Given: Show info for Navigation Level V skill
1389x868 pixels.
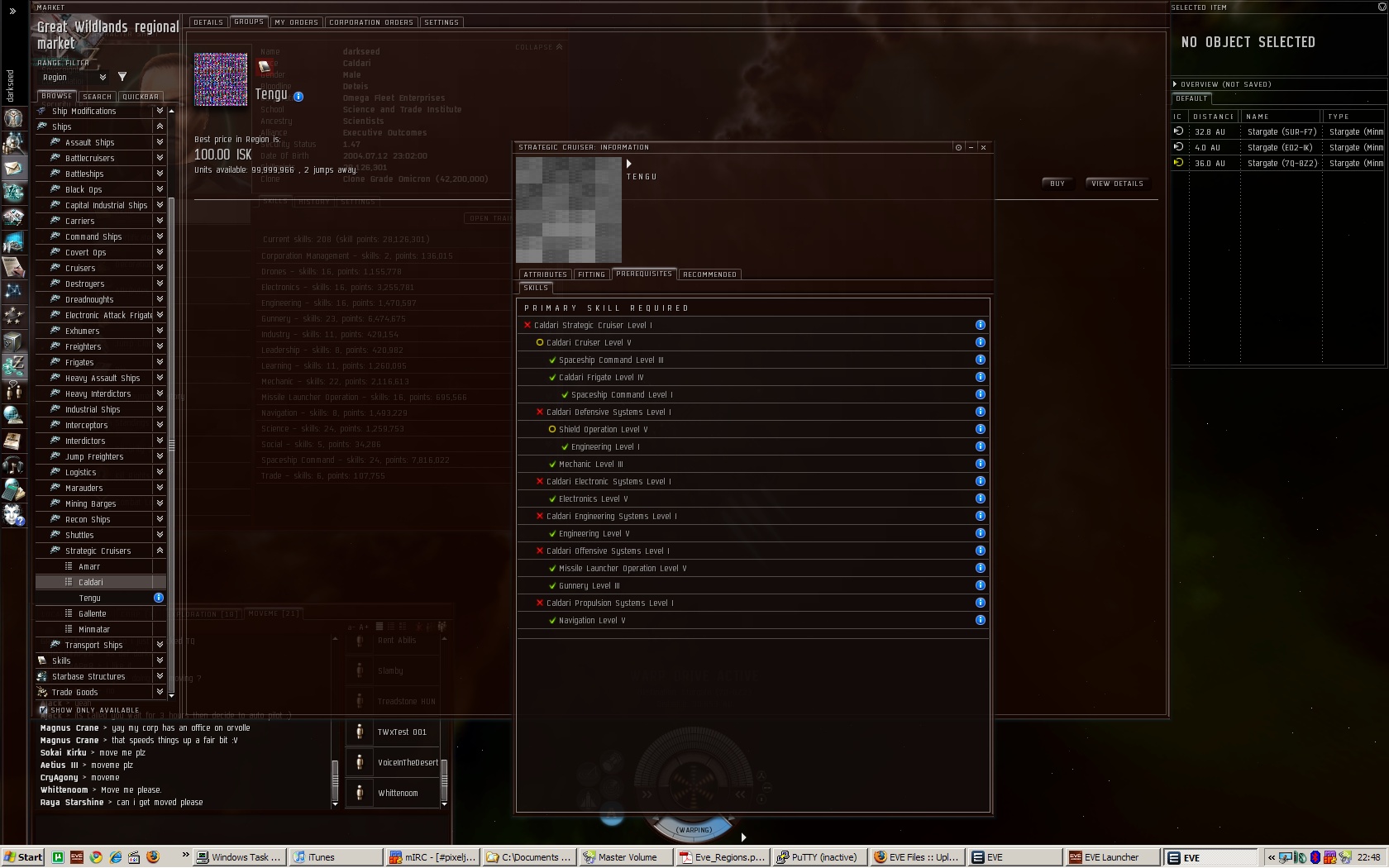Looking at the screenshot, I should pos(980,620).
